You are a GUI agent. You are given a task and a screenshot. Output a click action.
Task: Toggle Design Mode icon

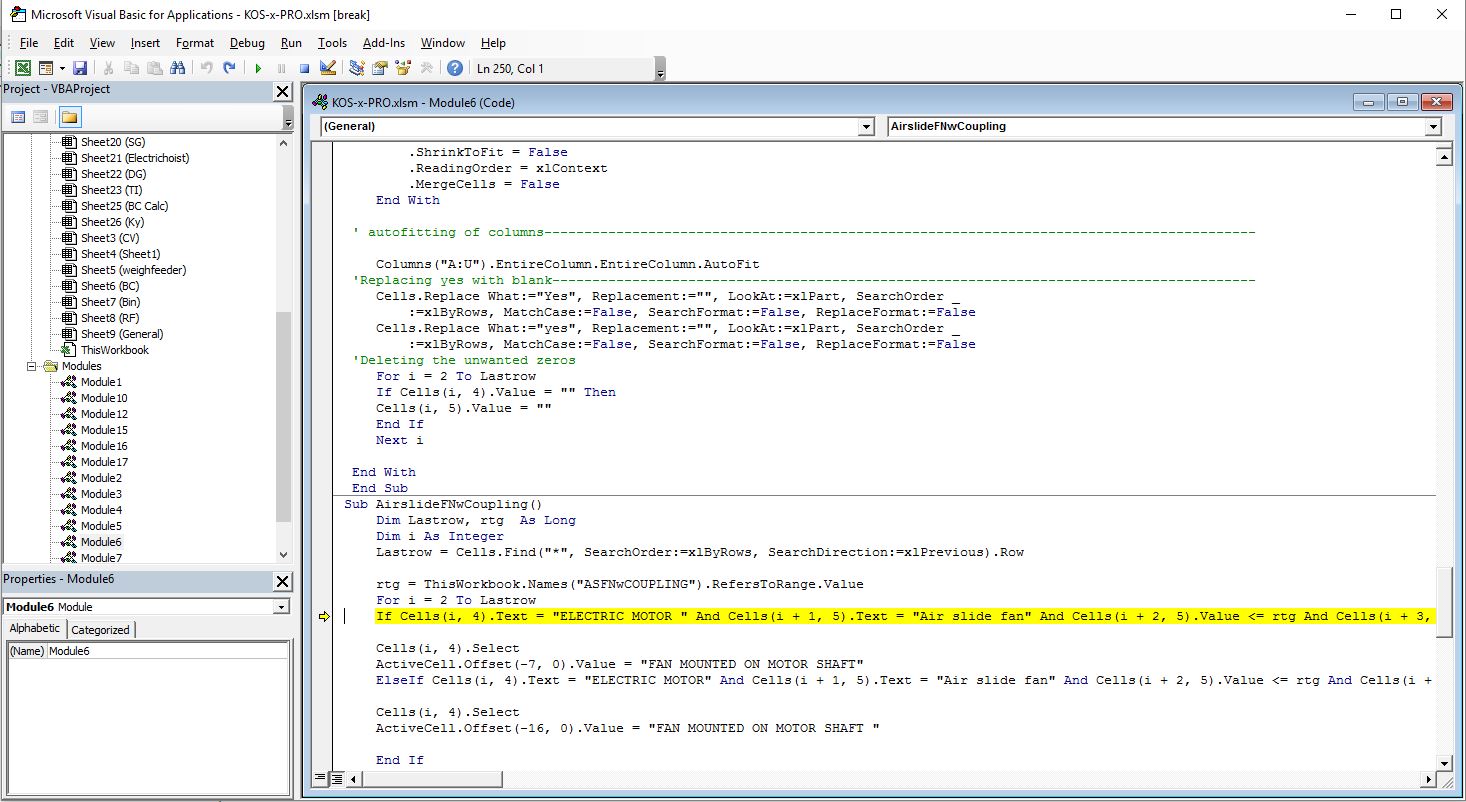click(327, 68)
